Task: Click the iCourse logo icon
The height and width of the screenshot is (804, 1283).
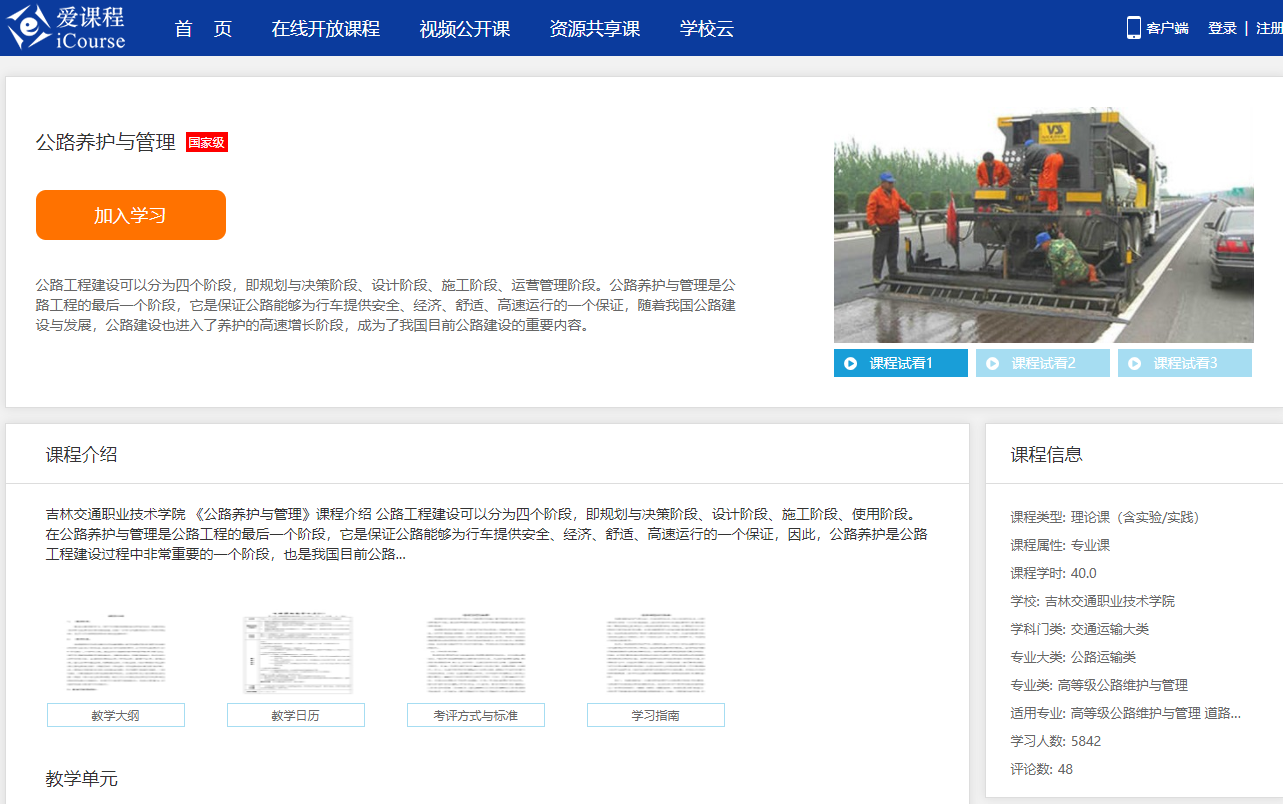Action: click(28, 27)
